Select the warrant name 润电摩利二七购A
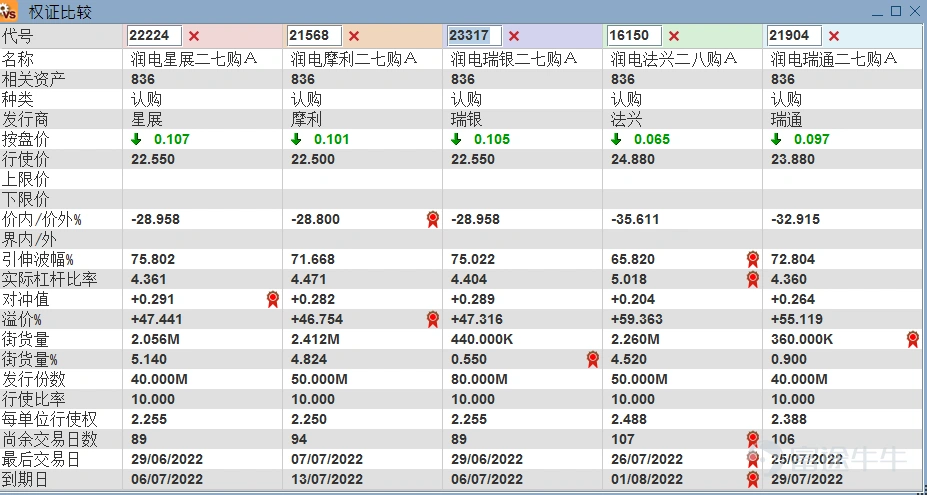Viewport: 927px width, 495px height. point(354,59)
